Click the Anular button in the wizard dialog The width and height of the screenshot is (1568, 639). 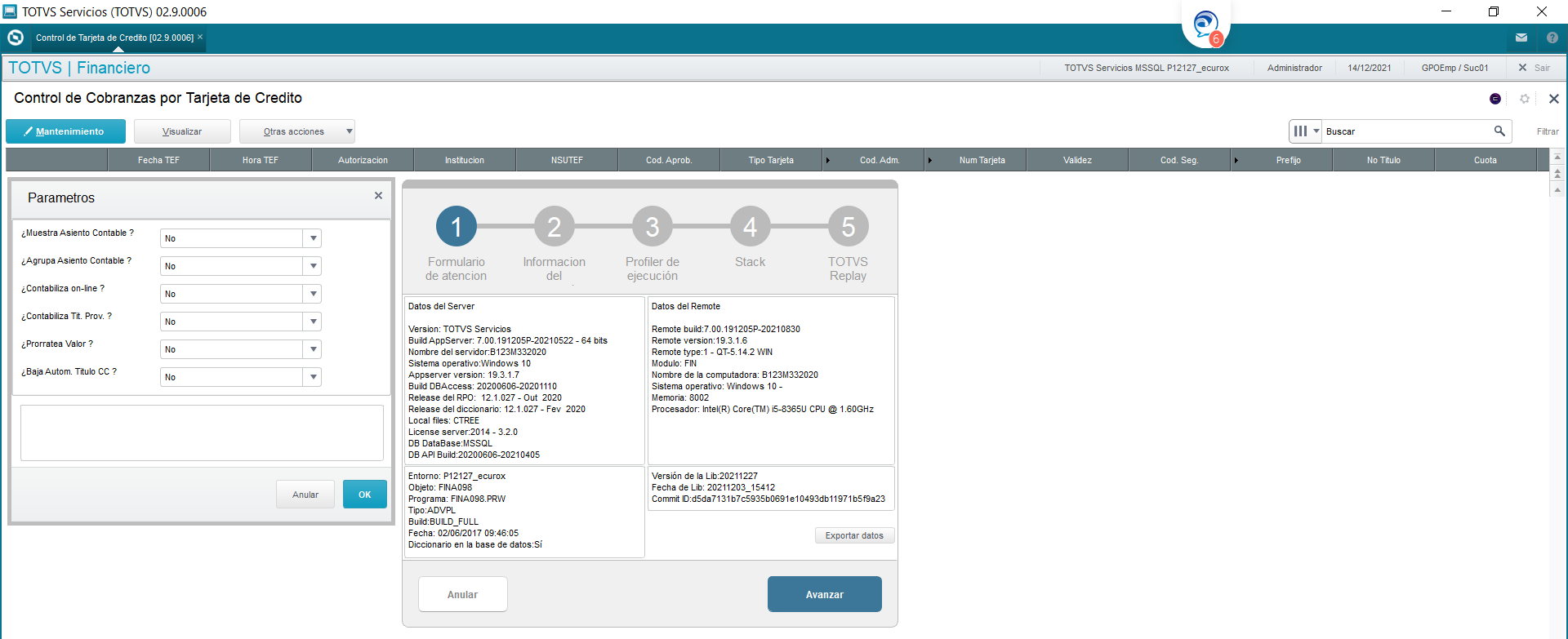coord(463,594)
